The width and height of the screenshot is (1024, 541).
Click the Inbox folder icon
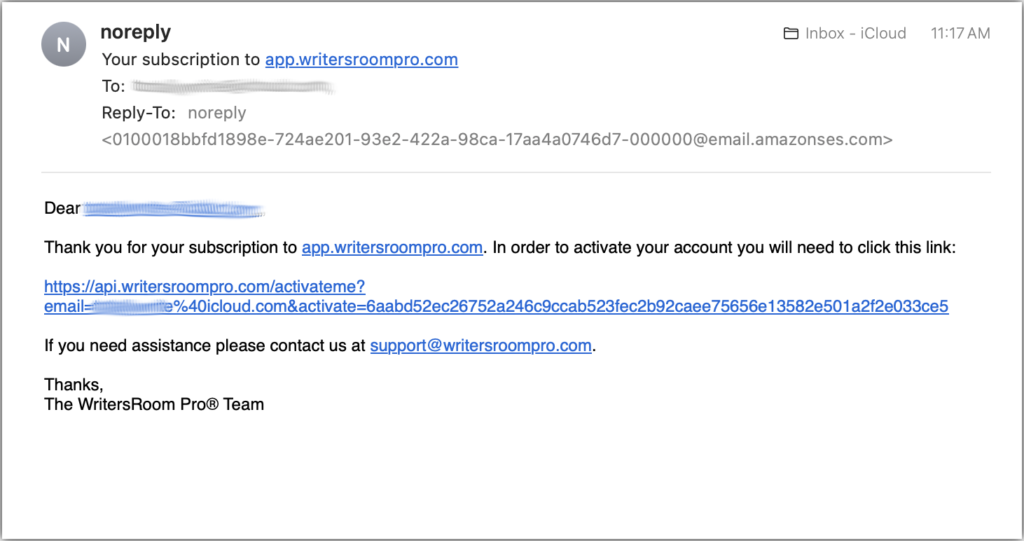[790, 33]
